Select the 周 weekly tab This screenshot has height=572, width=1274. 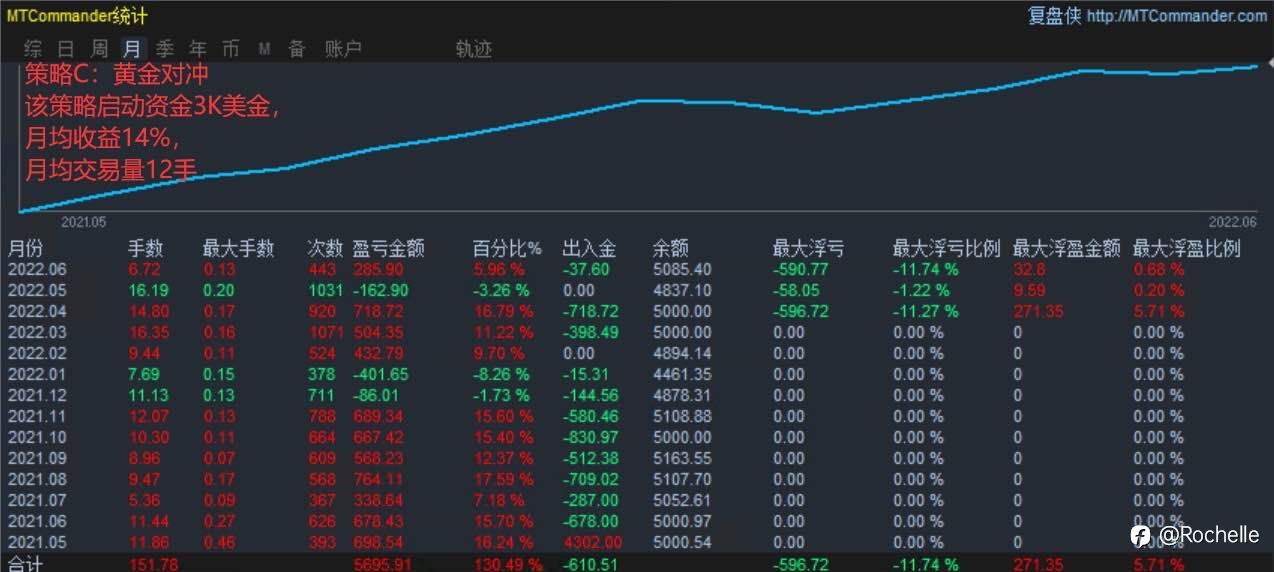(99, 48)
